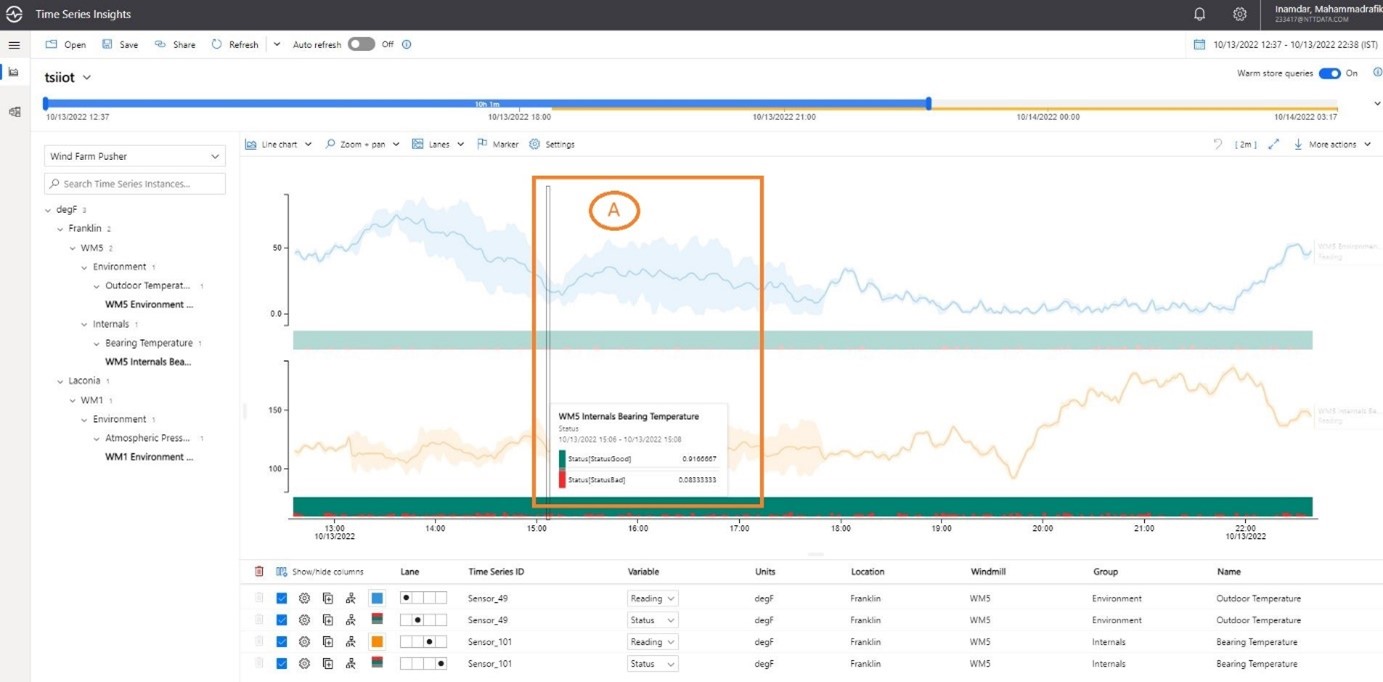Click the right handle of the time range slider
Screen dimensions: 1383x682
[x=929, y=103]
